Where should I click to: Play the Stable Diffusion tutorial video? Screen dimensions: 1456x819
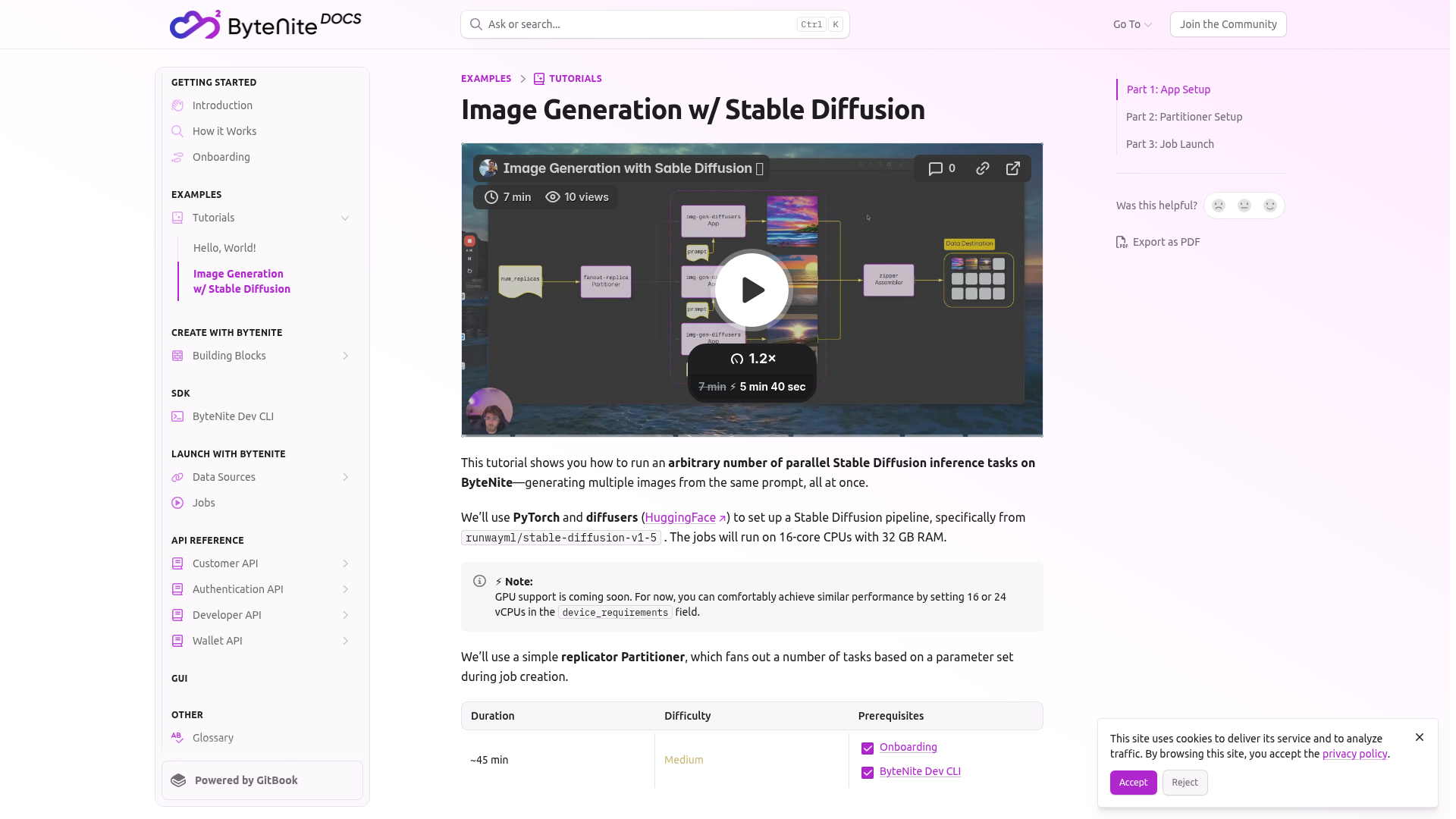pyautogui.click(x=752, y=290)
